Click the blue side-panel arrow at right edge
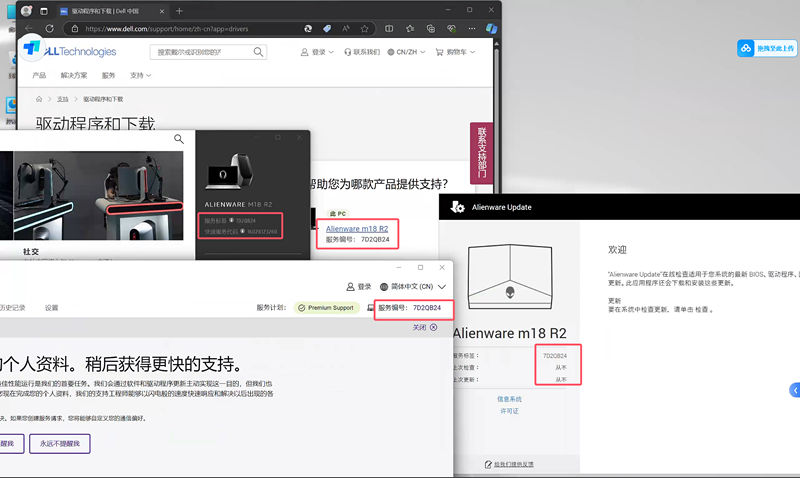Viewport: 800px width, 478px height. pos(794,390)
